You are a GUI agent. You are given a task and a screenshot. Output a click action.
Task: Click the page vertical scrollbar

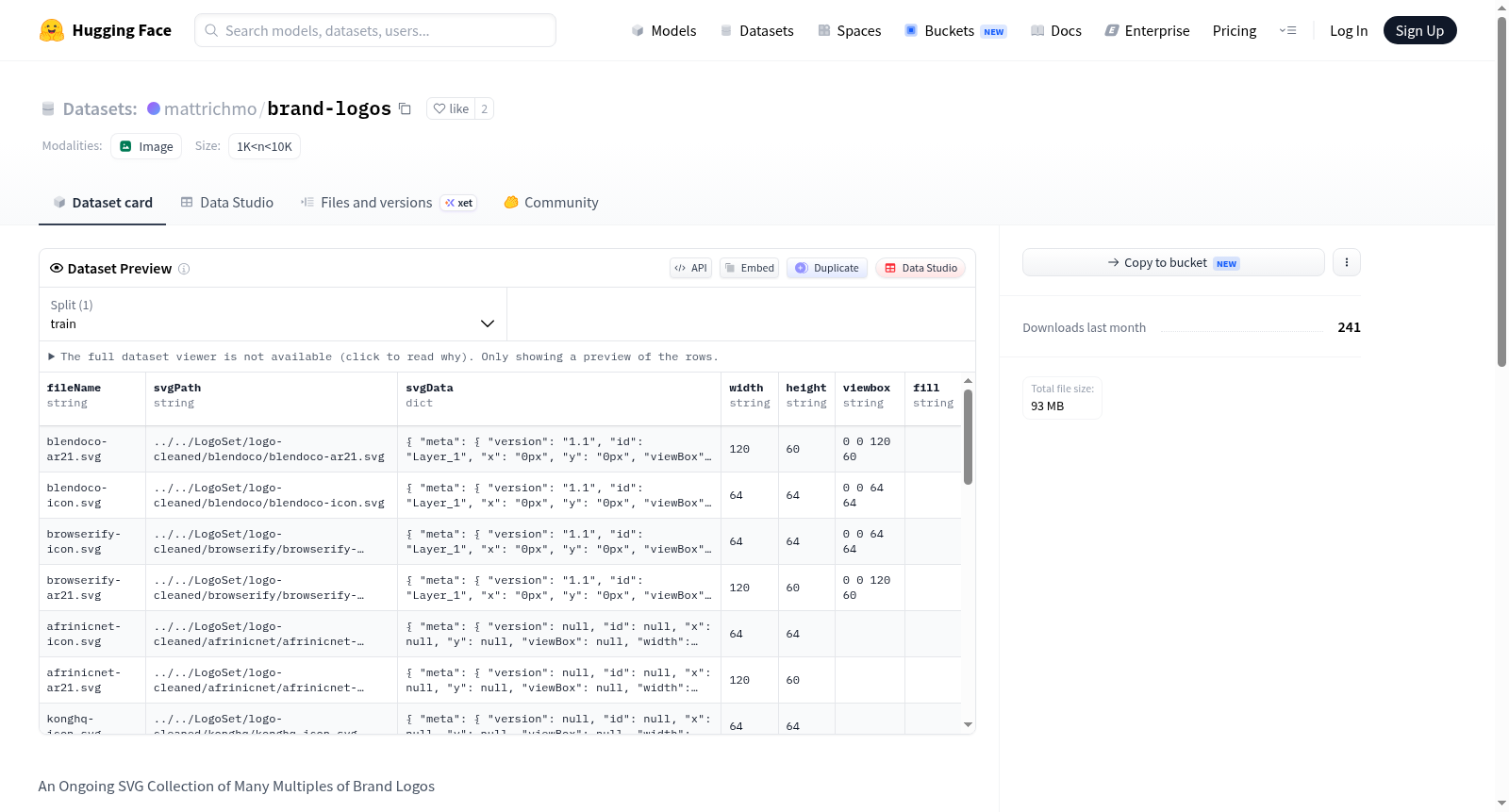[1501, 191]
